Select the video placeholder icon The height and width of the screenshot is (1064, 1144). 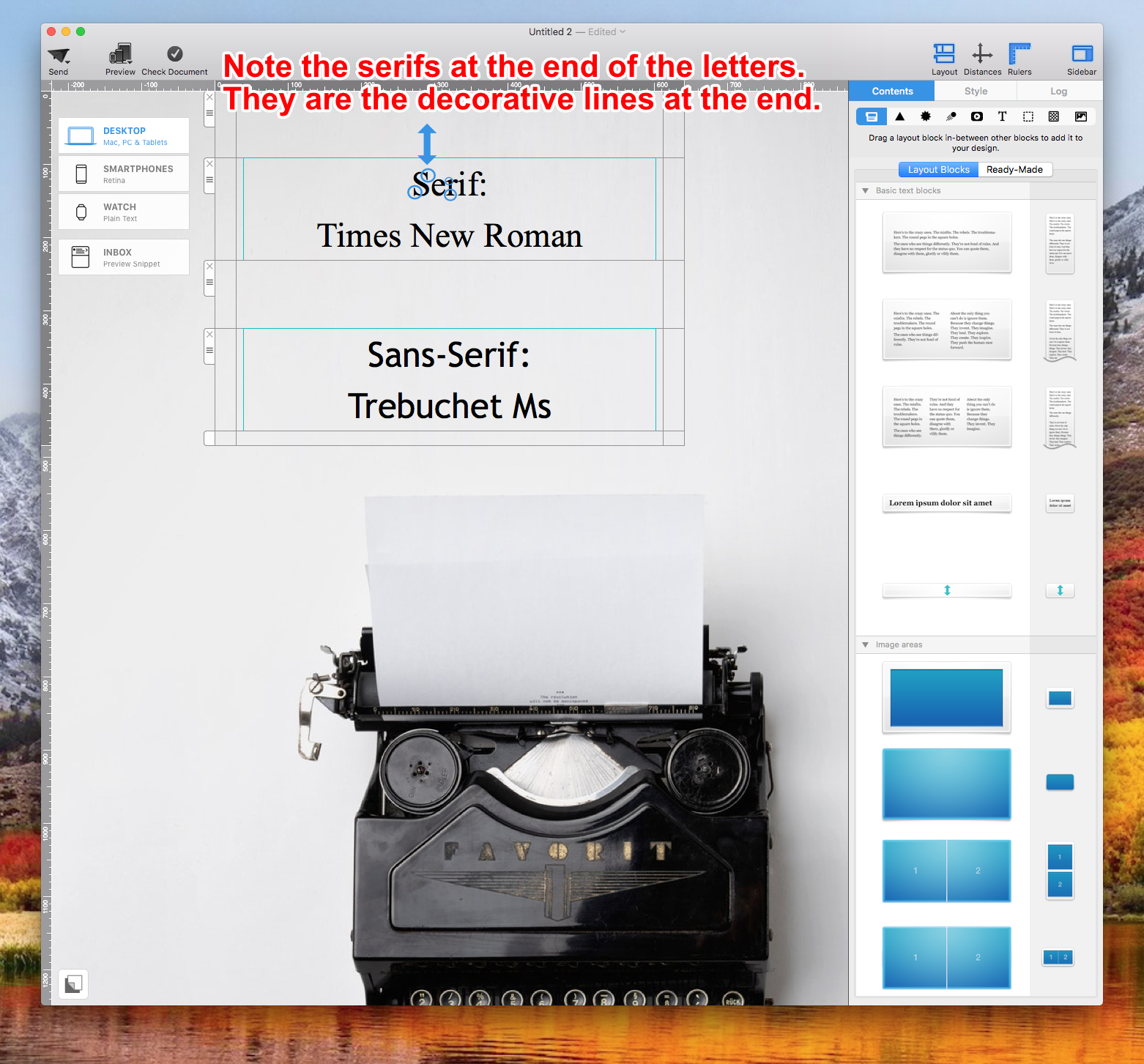[977, 116]
